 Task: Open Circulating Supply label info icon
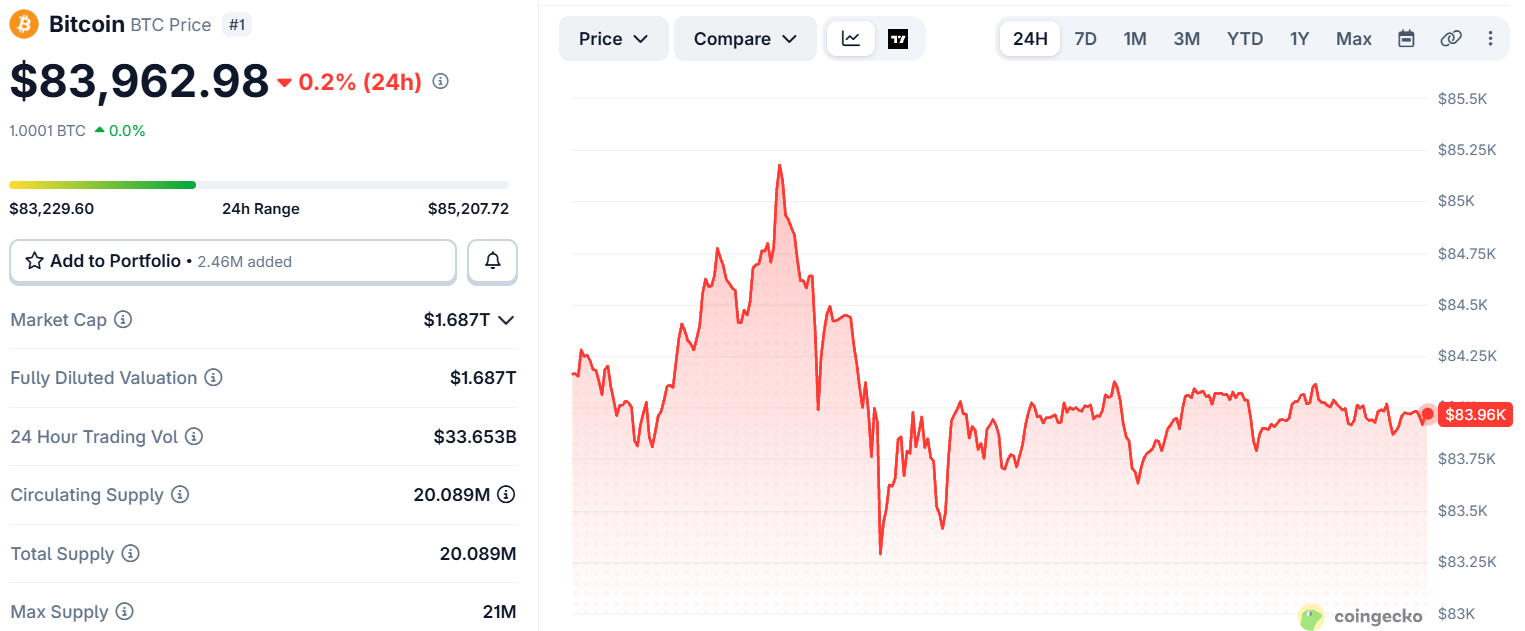(180, 495)
